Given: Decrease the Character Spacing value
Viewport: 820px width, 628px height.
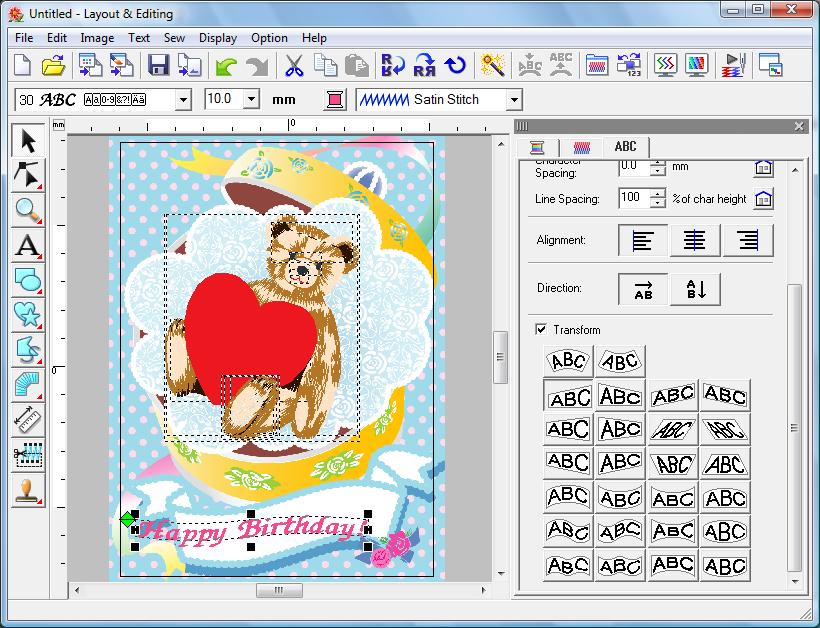Looking at the screenshot, I should tap(658, 171).
